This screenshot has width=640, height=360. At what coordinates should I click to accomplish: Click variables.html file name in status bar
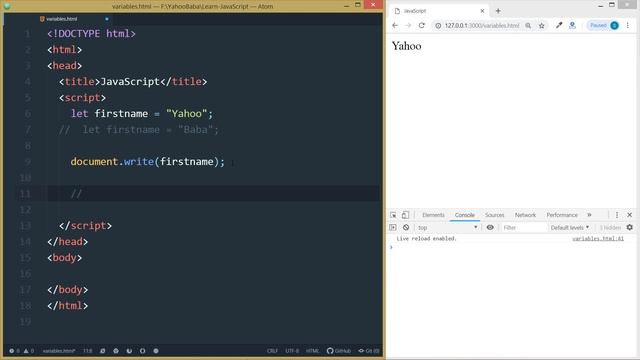tap(59, 351)
